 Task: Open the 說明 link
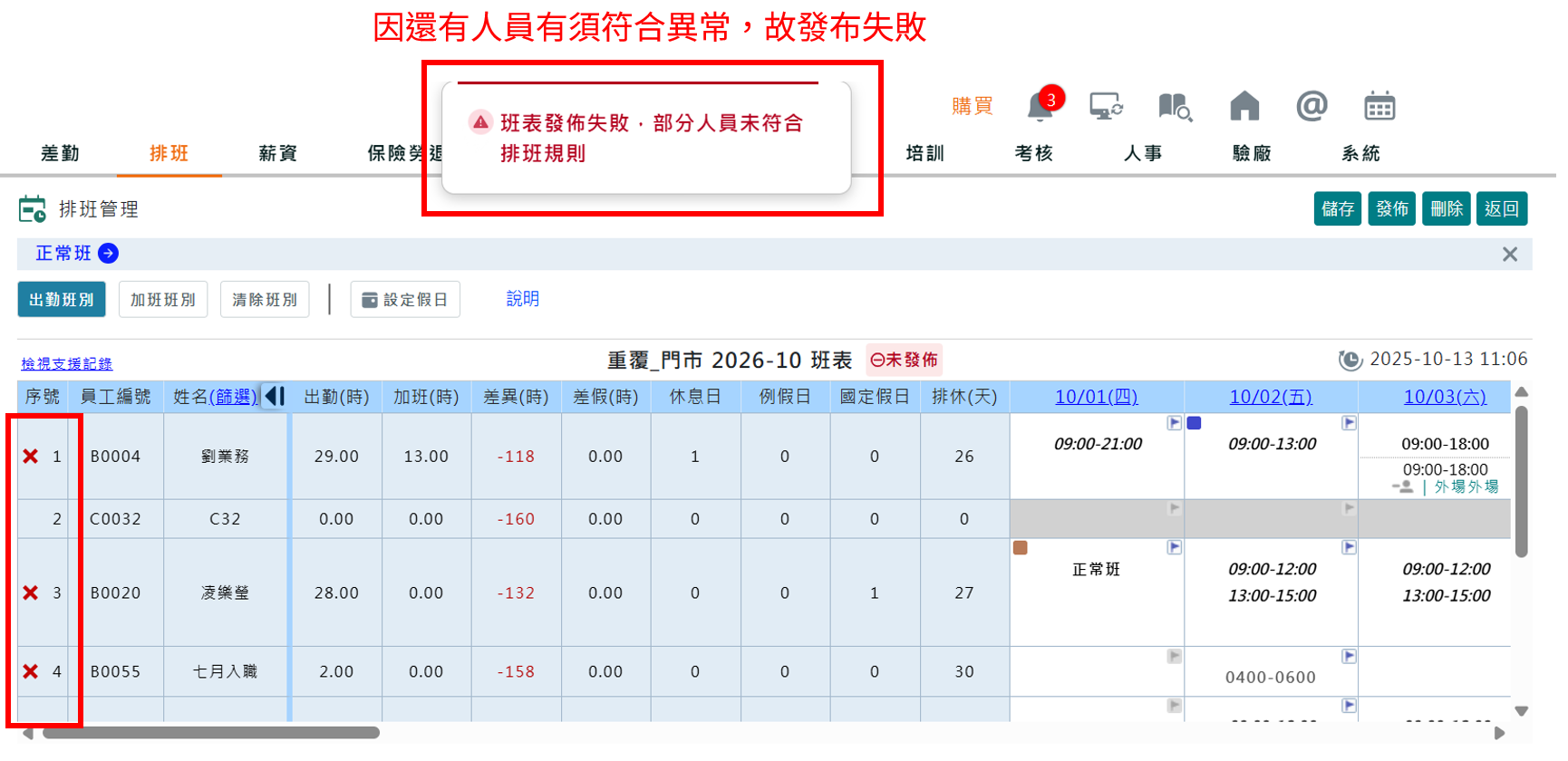point(523,299)
